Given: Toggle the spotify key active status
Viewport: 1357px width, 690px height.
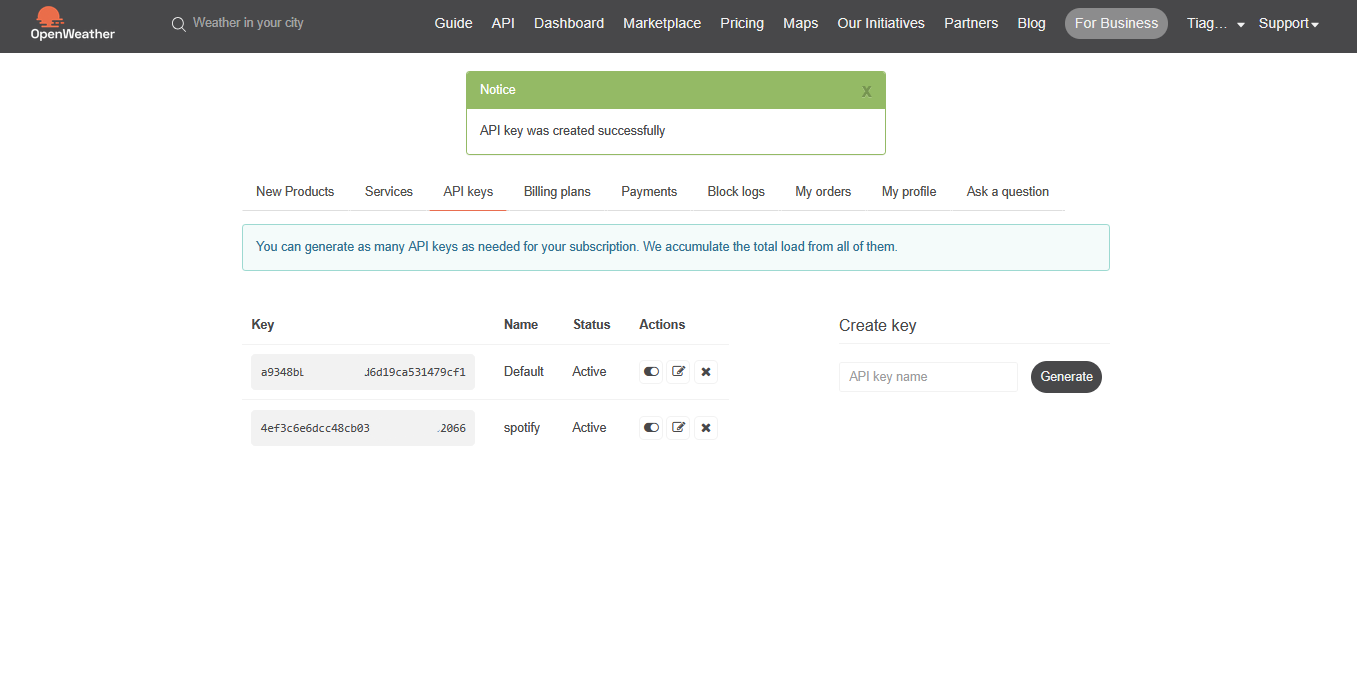Looking at the screenshot, I should click(x=651, y=428).
